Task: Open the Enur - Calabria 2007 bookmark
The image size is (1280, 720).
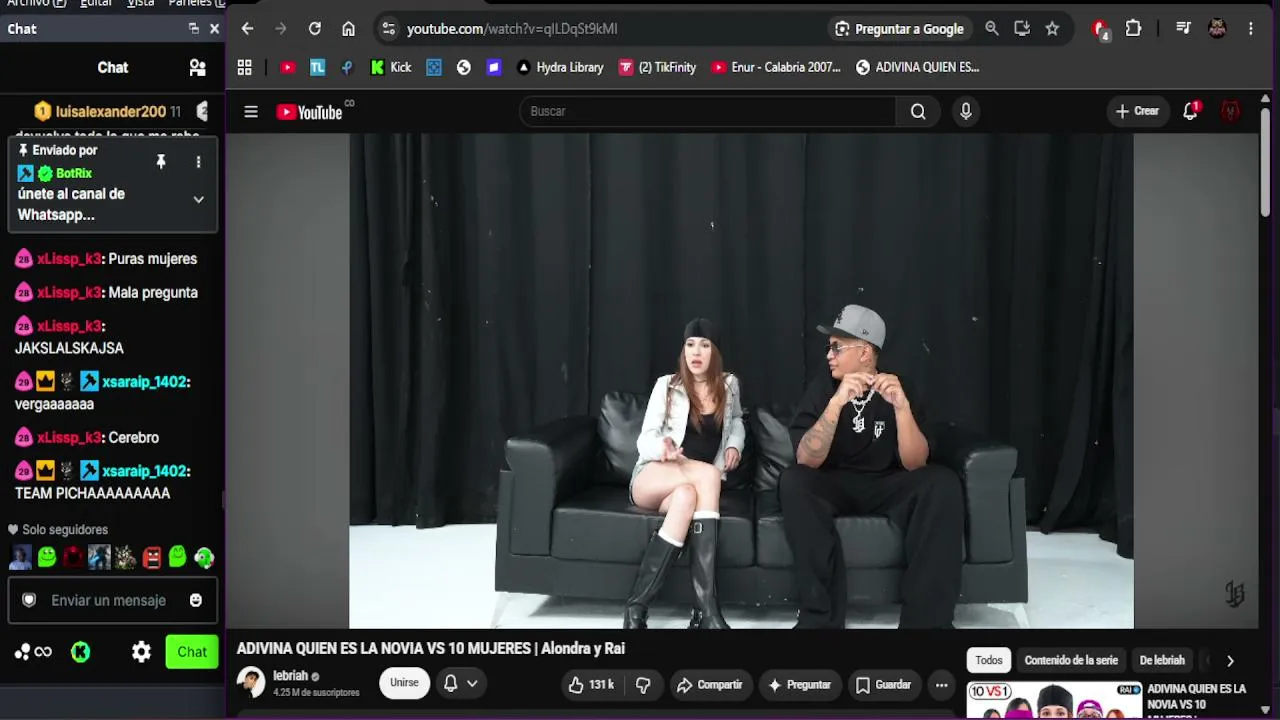Action: 776,67
